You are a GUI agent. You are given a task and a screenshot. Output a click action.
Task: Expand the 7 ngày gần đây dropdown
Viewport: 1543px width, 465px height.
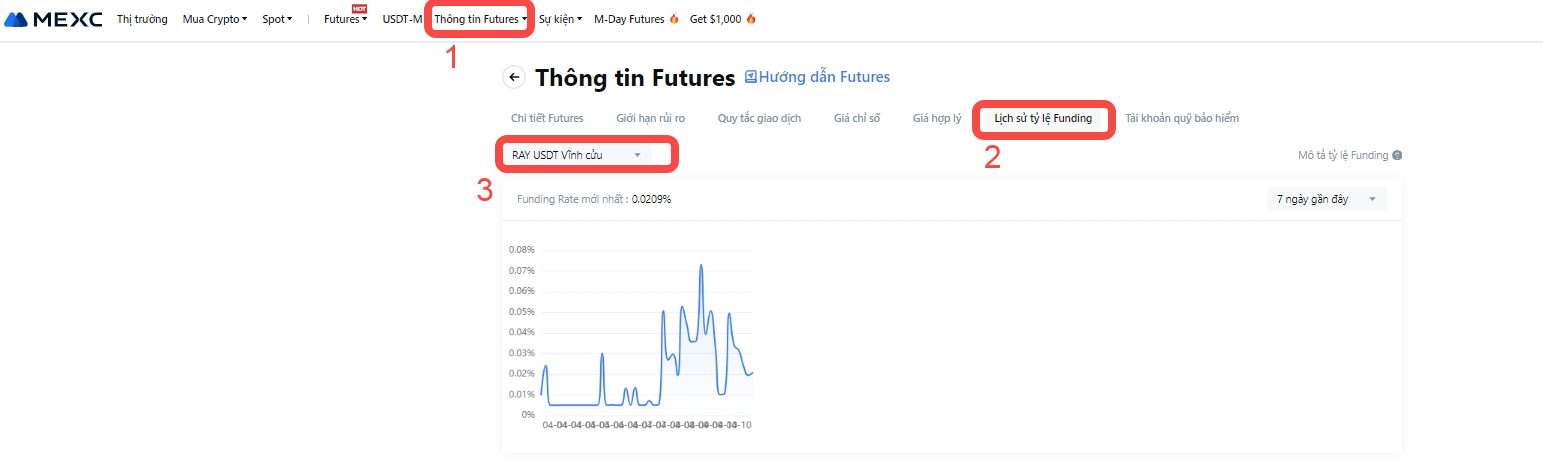pos(1325,199)
